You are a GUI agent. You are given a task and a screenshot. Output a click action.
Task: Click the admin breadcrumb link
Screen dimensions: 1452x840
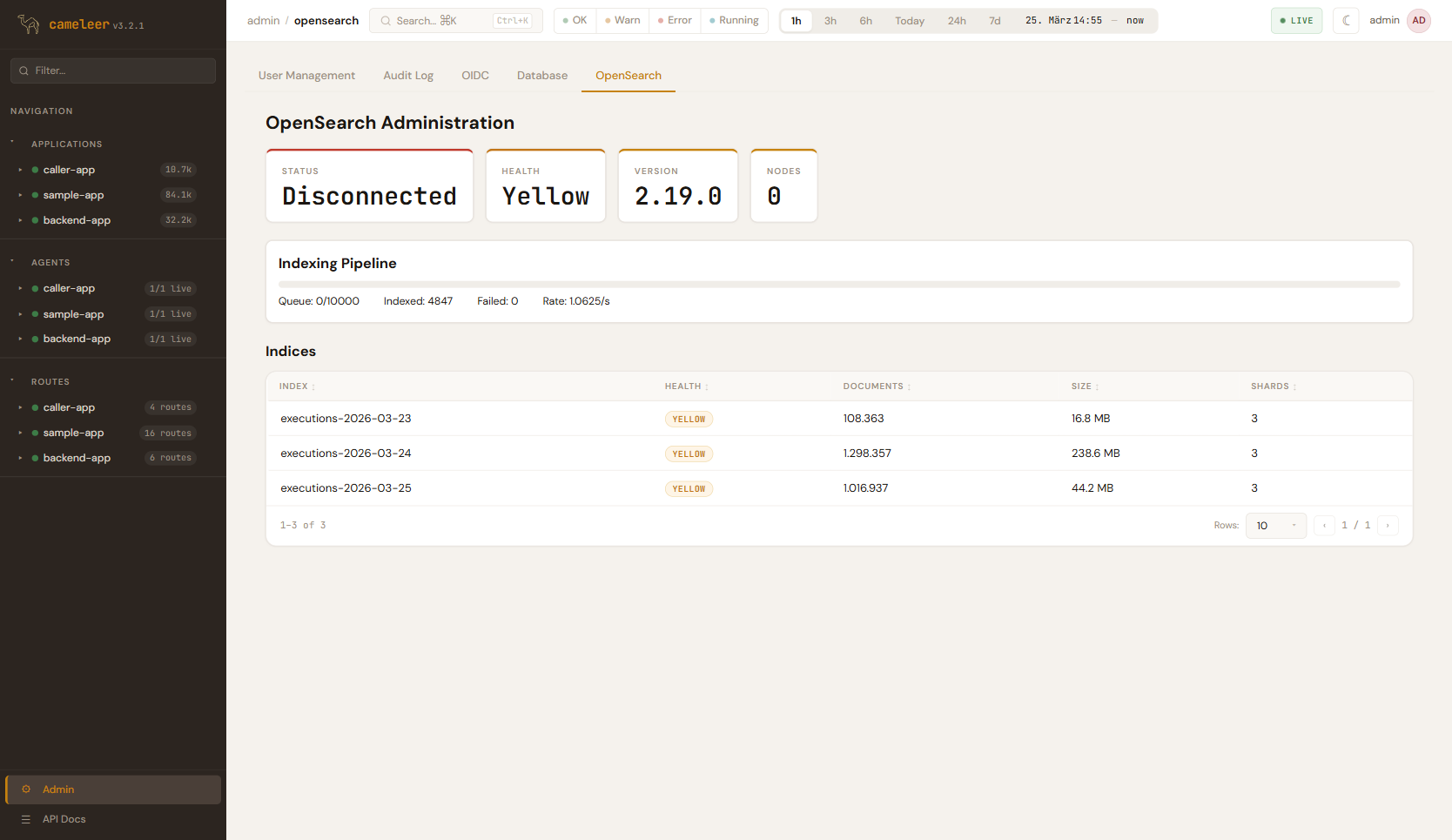[263, 21]
